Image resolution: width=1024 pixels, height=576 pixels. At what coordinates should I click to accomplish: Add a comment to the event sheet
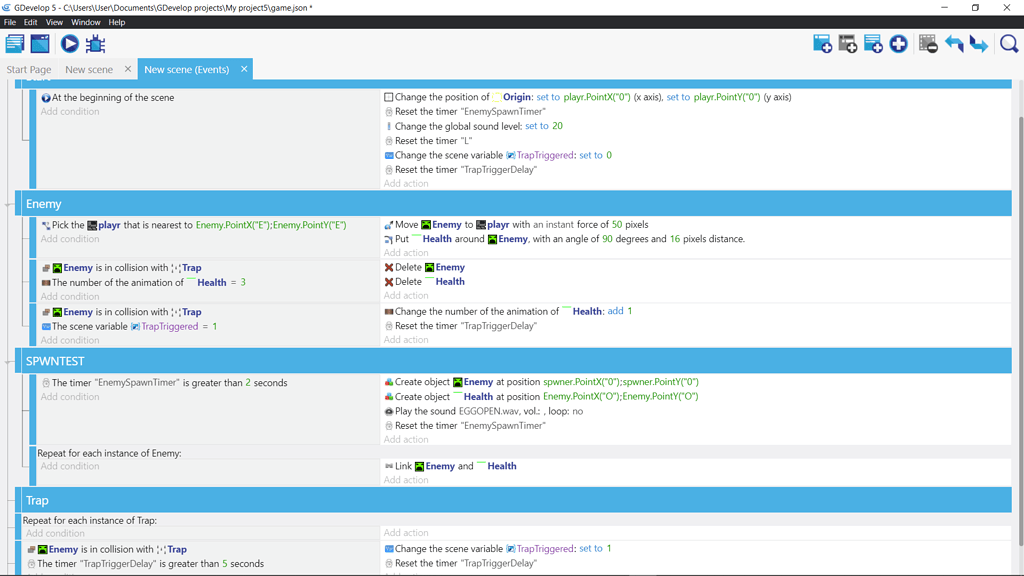click(x=874, y=43)
